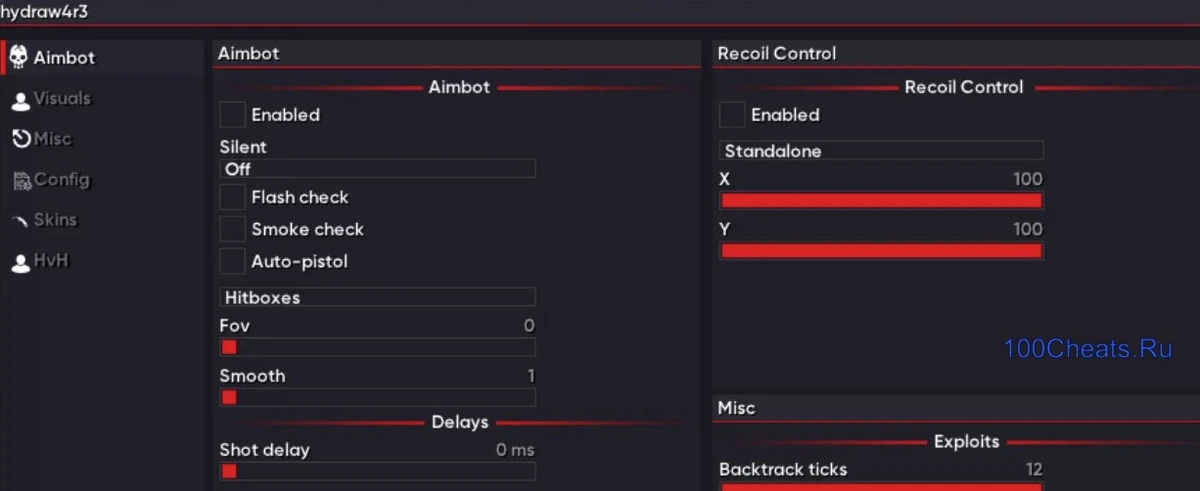The image size is (1200, 491).
Task: Enable the Aimbot checkbox
Action: pos(233,115)
